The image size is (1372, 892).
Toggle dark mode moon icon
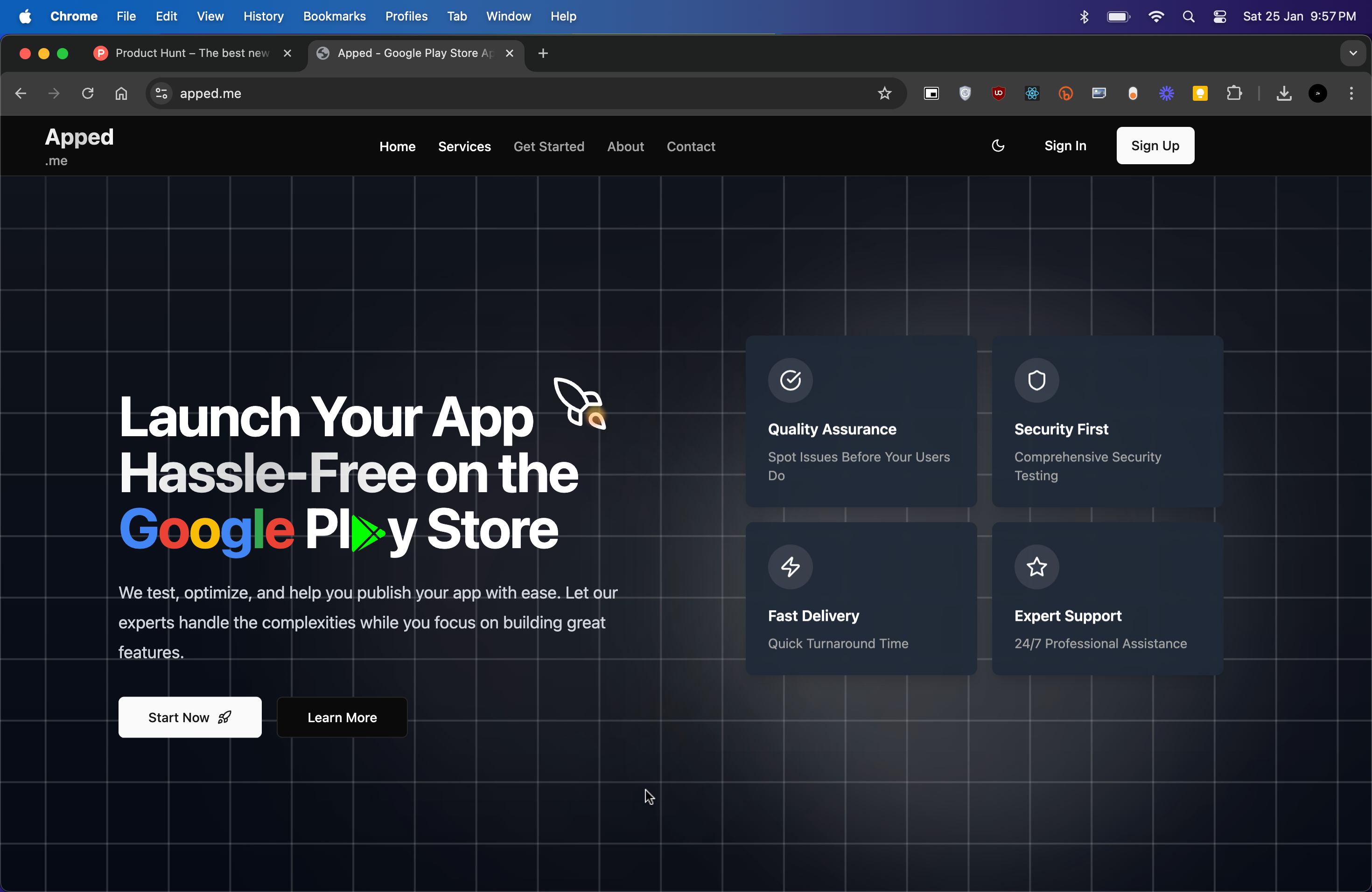(998, 146)
